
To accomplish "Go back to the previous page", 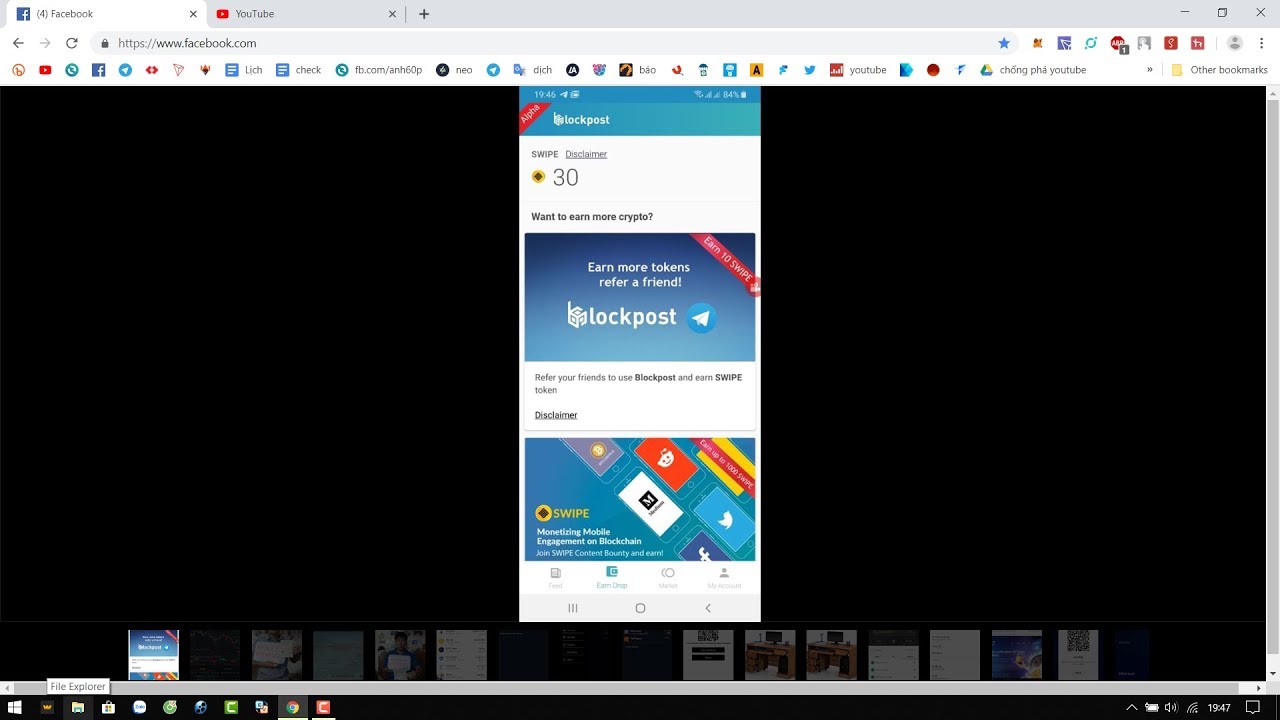I will click(18, 43).
